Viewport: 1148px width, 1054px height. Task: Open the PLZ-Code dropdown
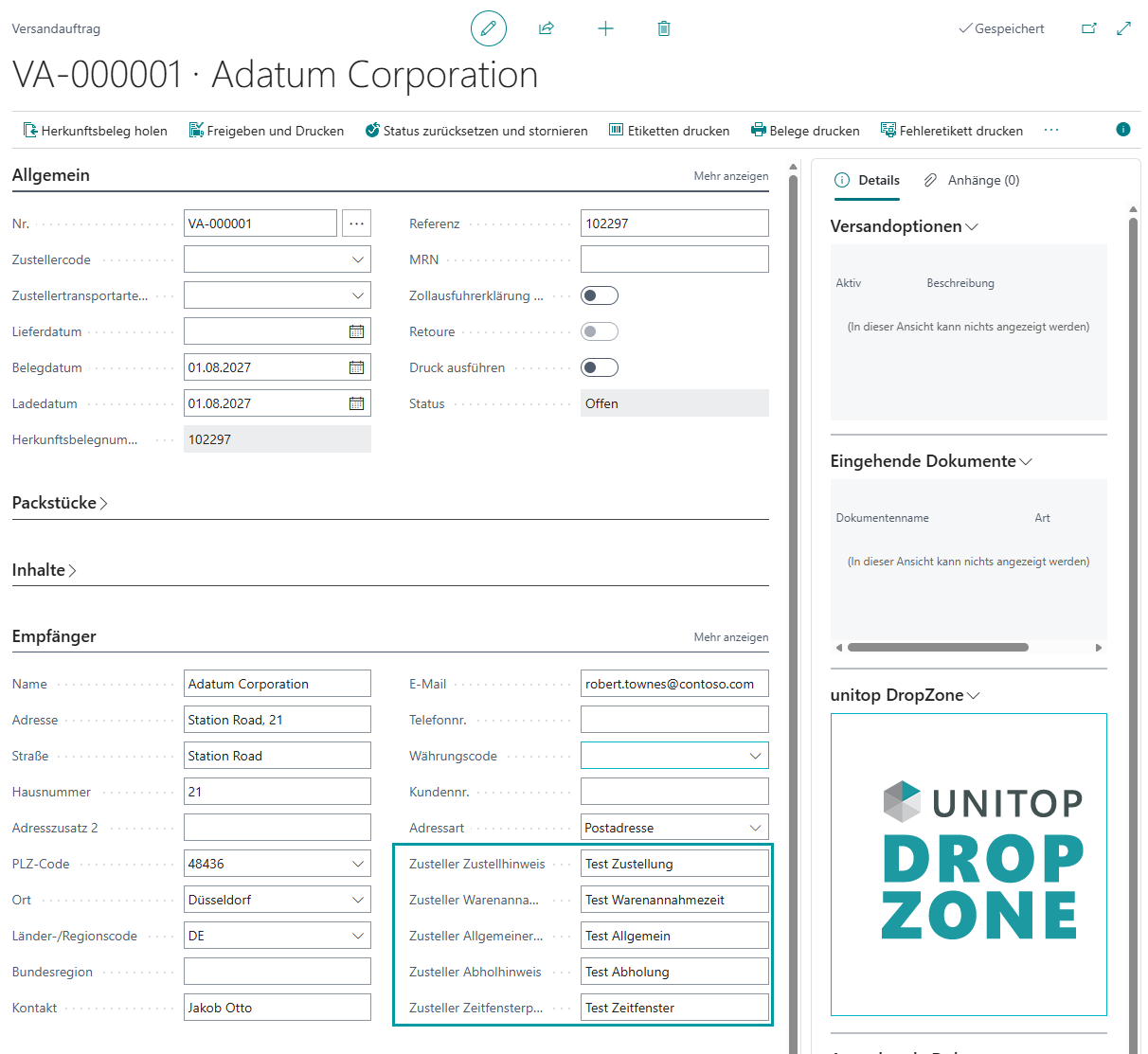358,864
